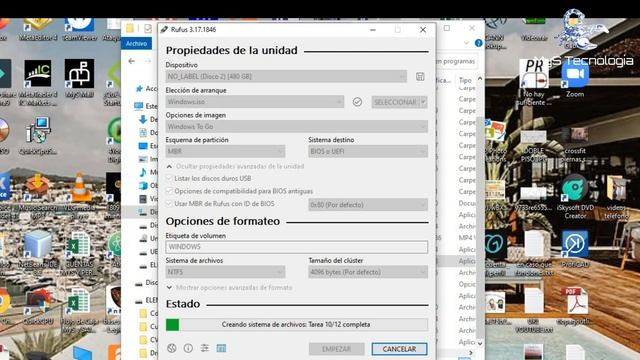The height and width of the screenshot is (360, 640).
Task: Open CUENTAS Excel file on desktop
Action: click(79, 253)
